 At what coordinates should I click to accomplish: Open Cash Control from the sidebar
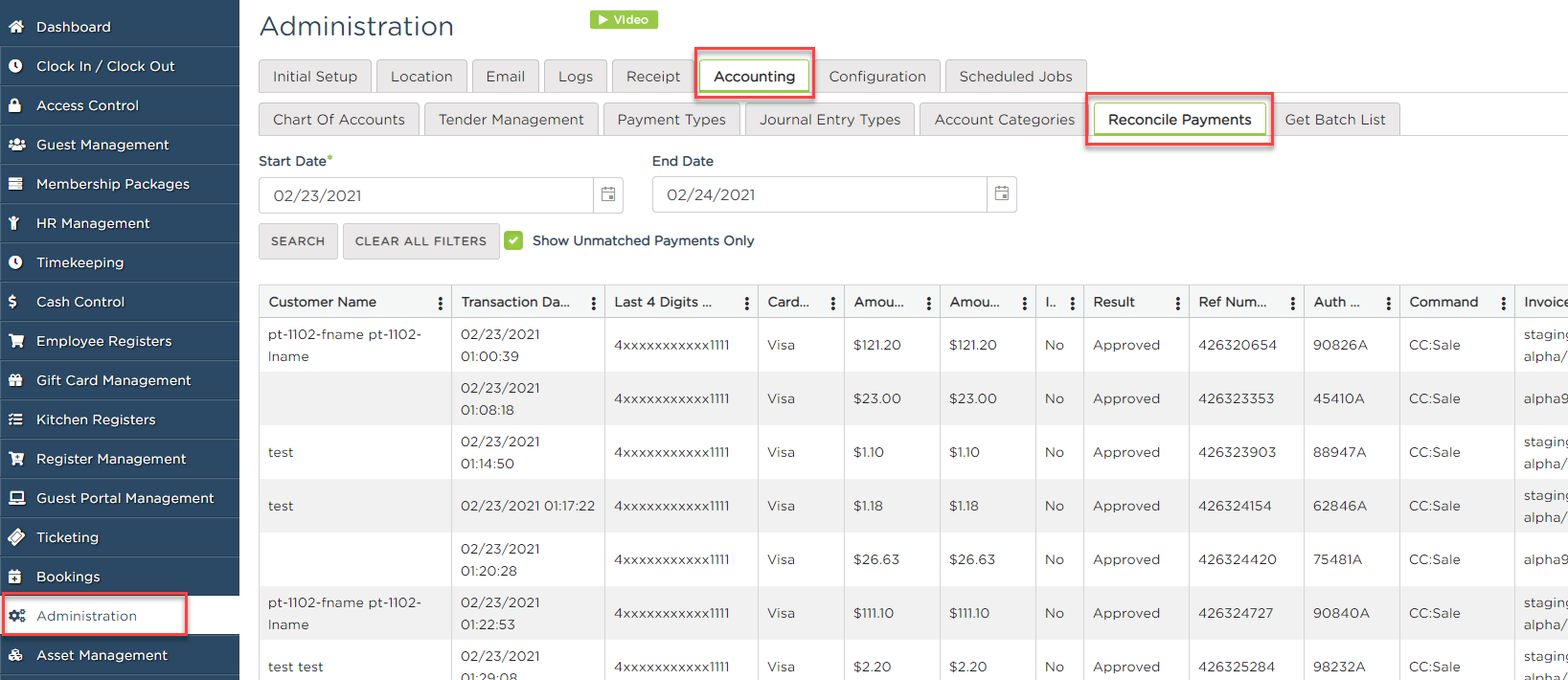(x=120, y=302)
